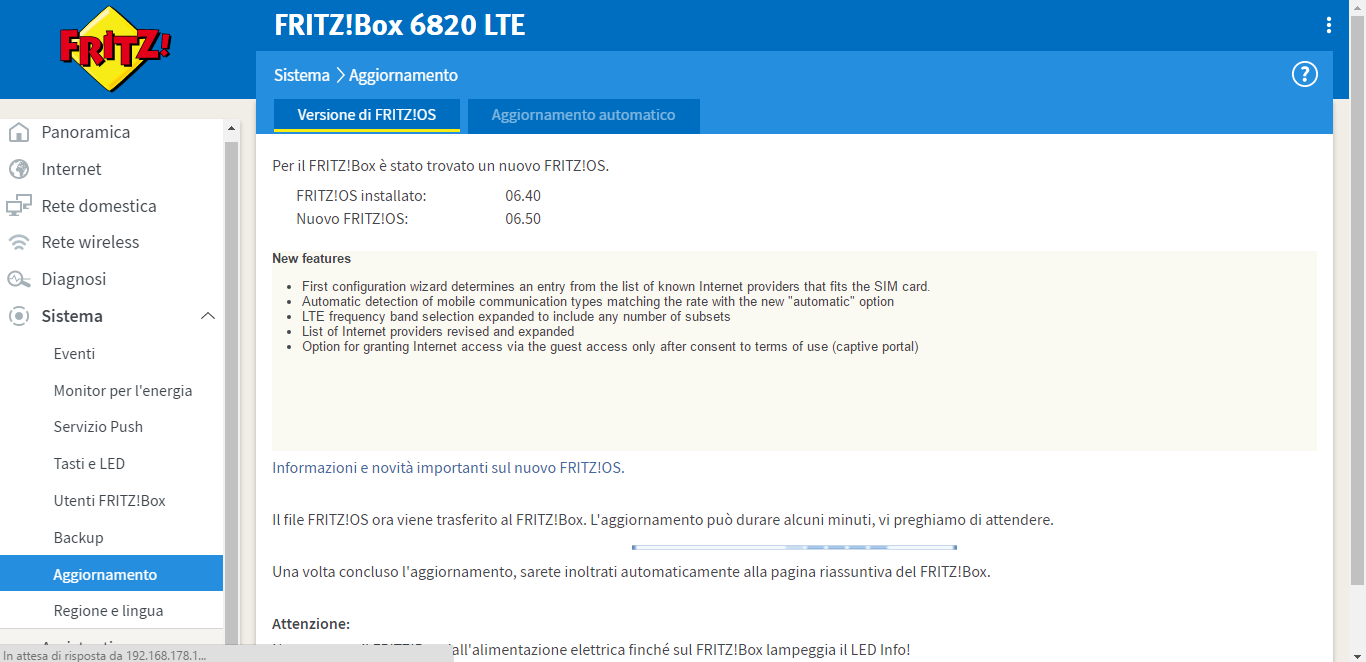
Task: Click the New features heading
Action: [312, 259]
